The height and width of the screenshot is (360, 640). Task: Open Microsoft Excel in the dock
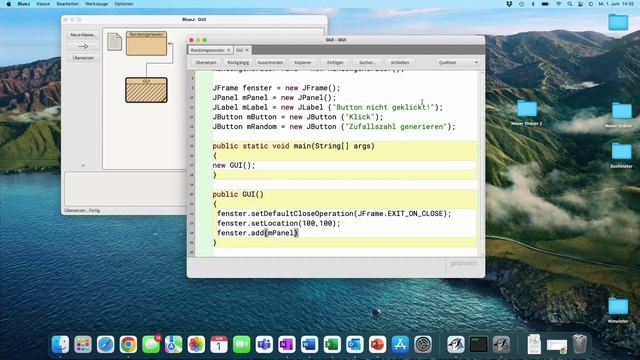[x=332, y=344]
